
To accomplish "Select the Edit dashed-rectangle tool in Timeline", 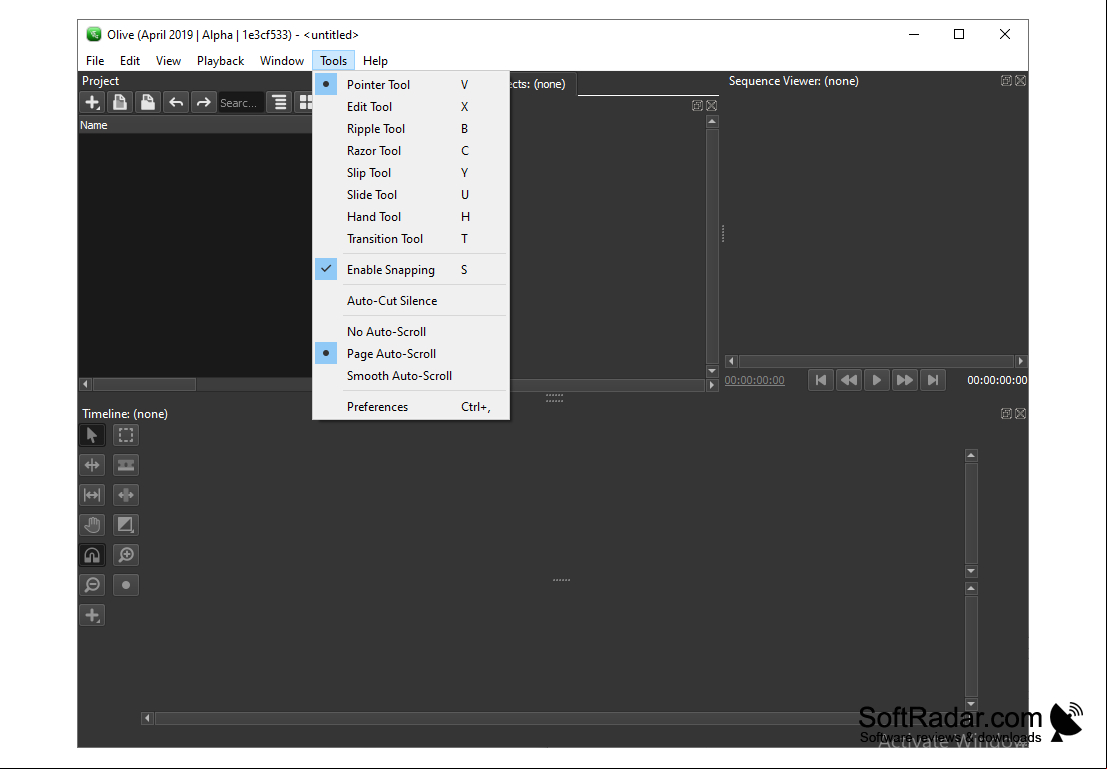I will (x=126, y=435).
